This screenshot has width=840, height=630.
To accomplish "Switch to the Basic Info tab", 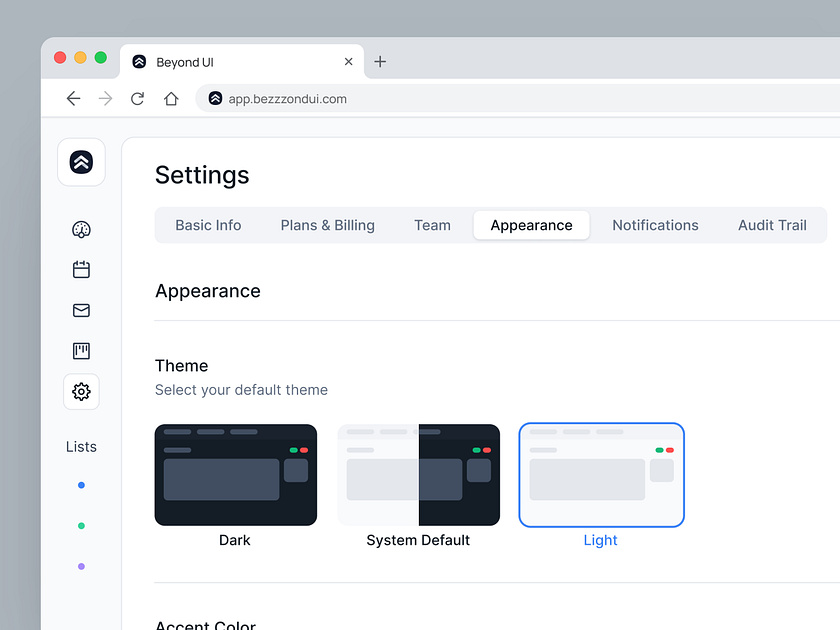I will tap(208, 225).
